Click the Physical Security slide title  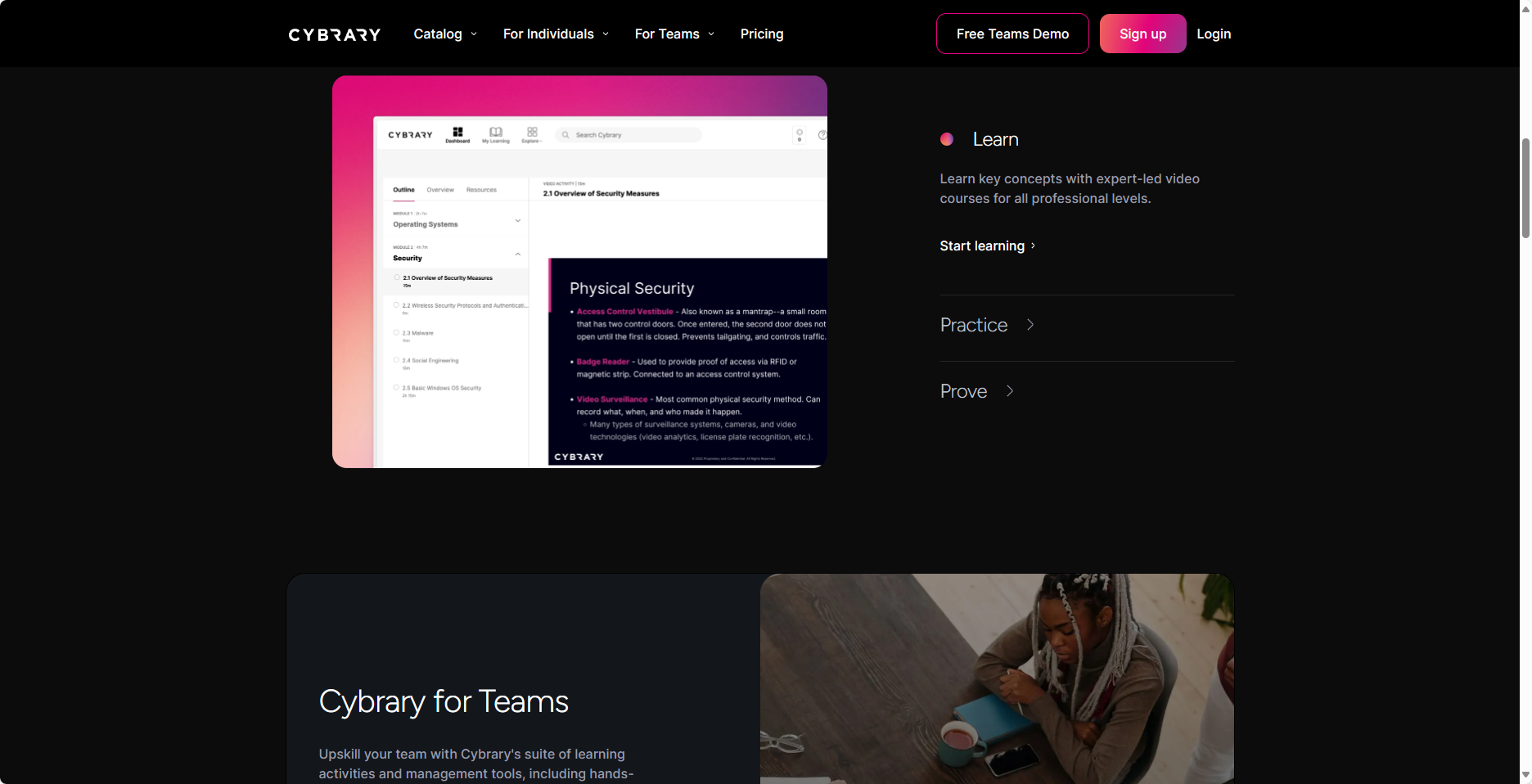pos(632,288)
